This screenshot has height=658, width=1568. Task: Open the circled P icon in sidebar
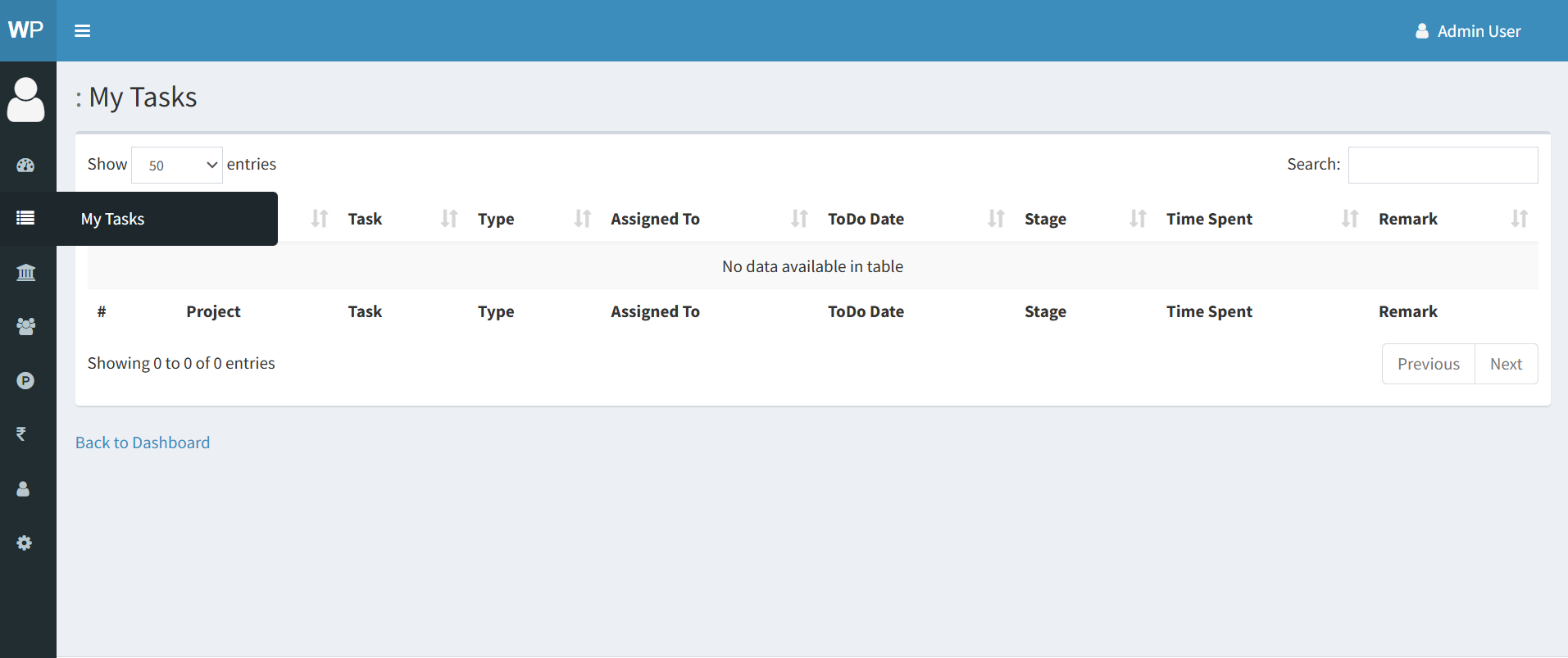coord(25,380)
